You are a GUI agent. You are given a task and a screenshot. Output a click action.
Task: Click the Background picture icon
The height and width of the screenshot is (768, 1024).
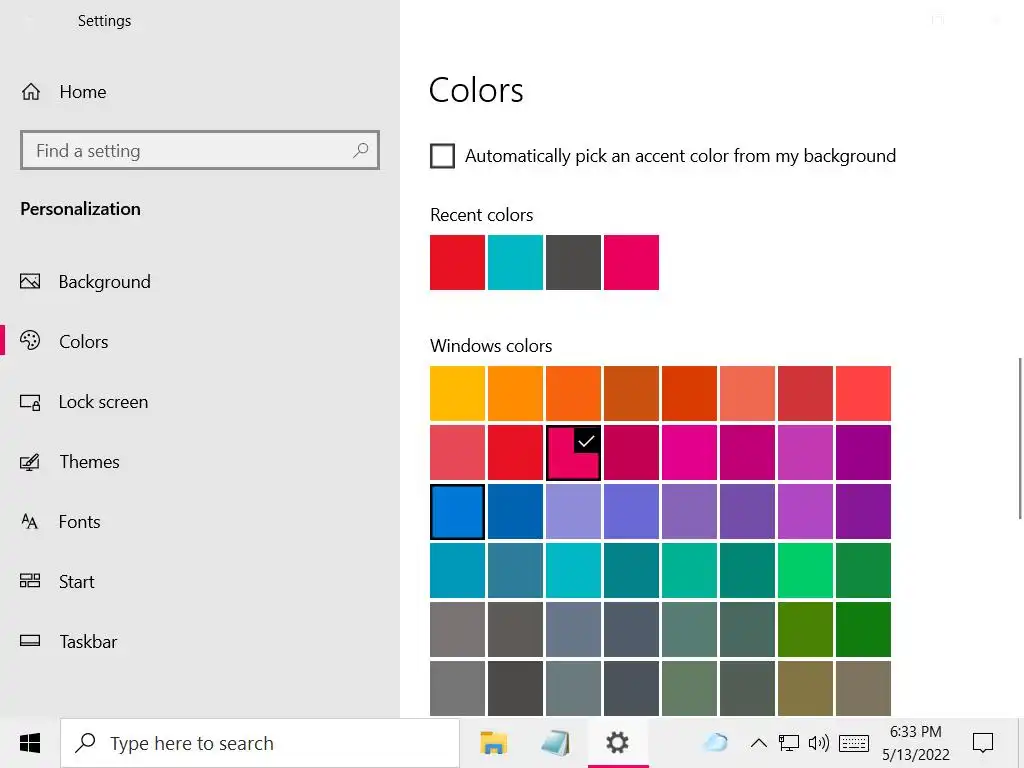(x=30, y=282)
